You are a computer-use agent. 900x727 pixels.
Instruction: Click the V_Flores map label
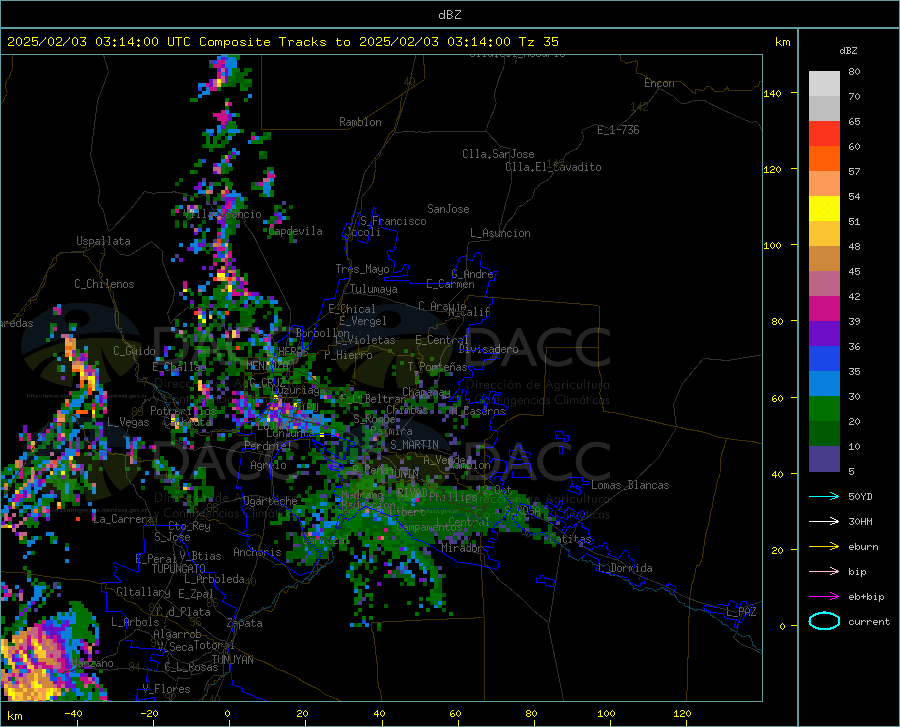click(166, 689)
